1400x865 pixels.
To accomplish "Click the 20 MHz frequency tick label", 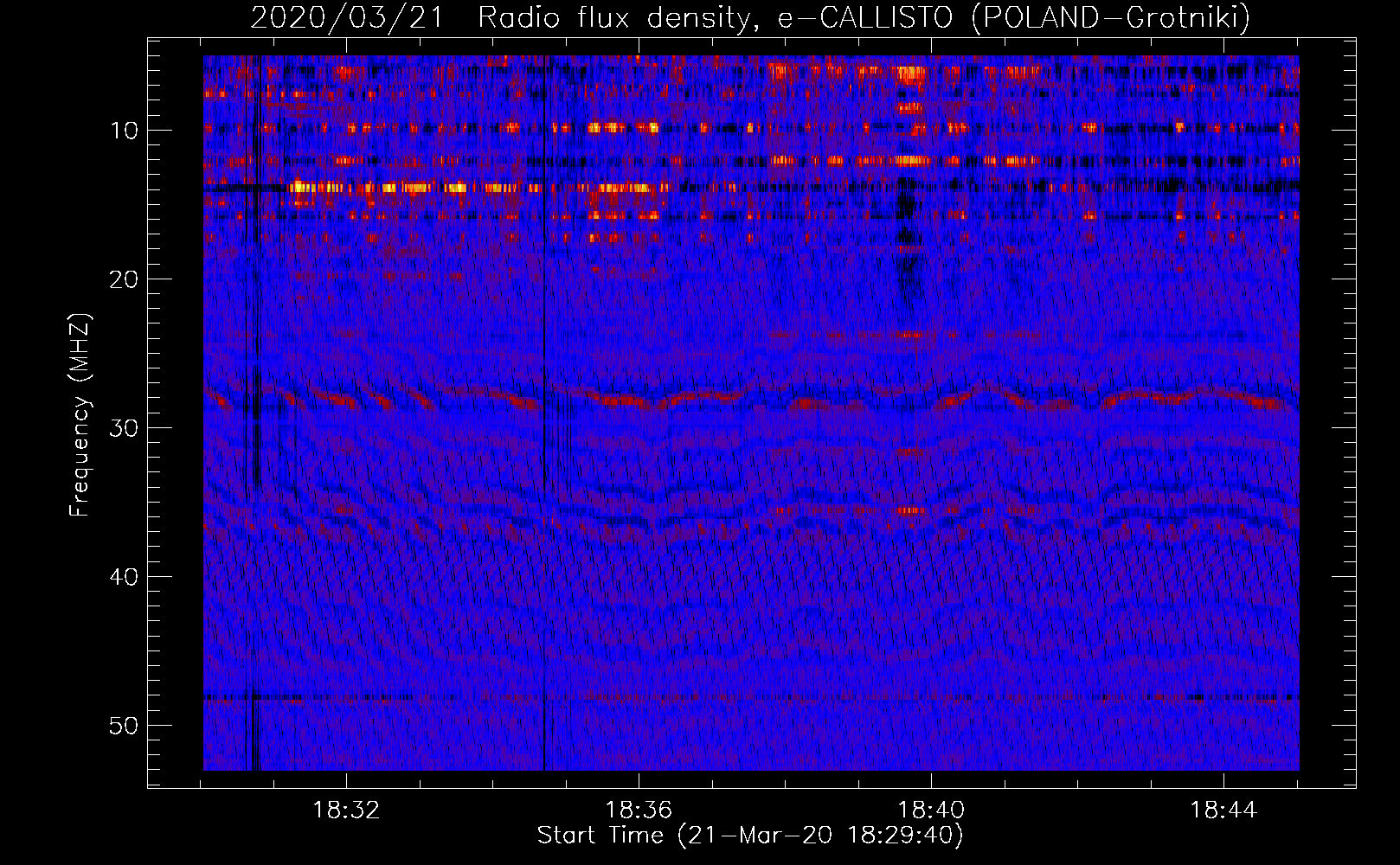I will [x=125, y=279].
